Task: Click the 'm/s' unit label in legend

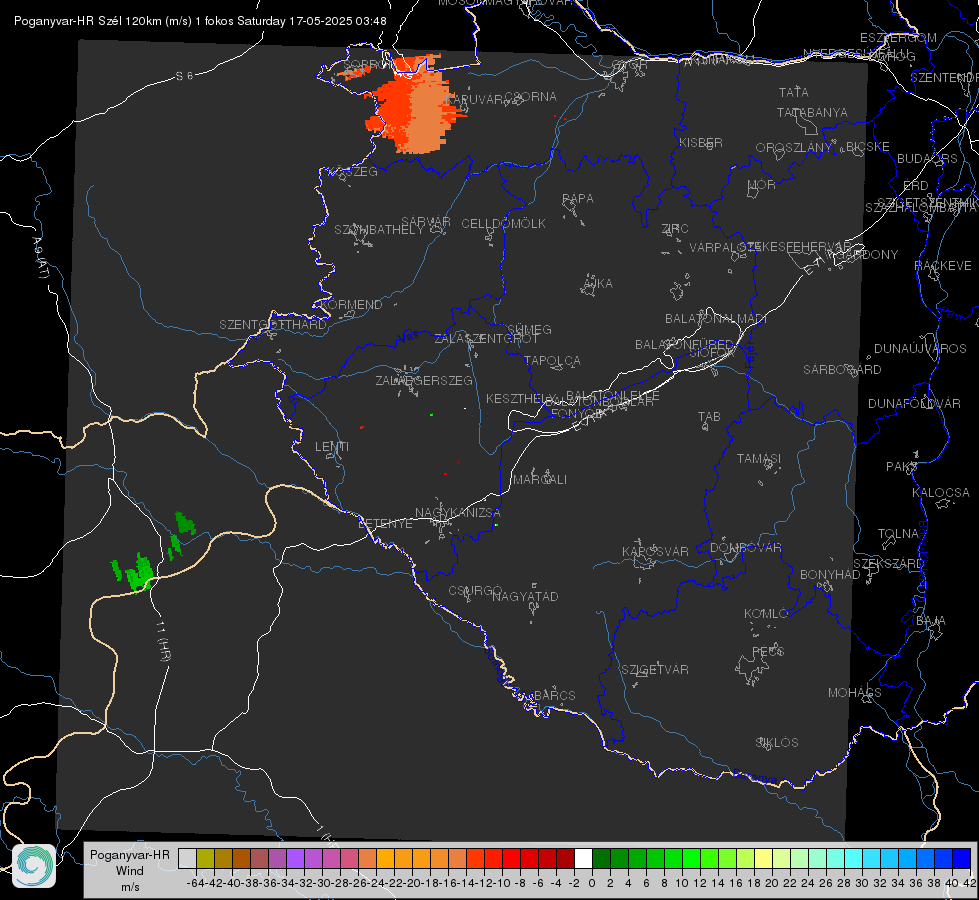Action: pos(130,887)
